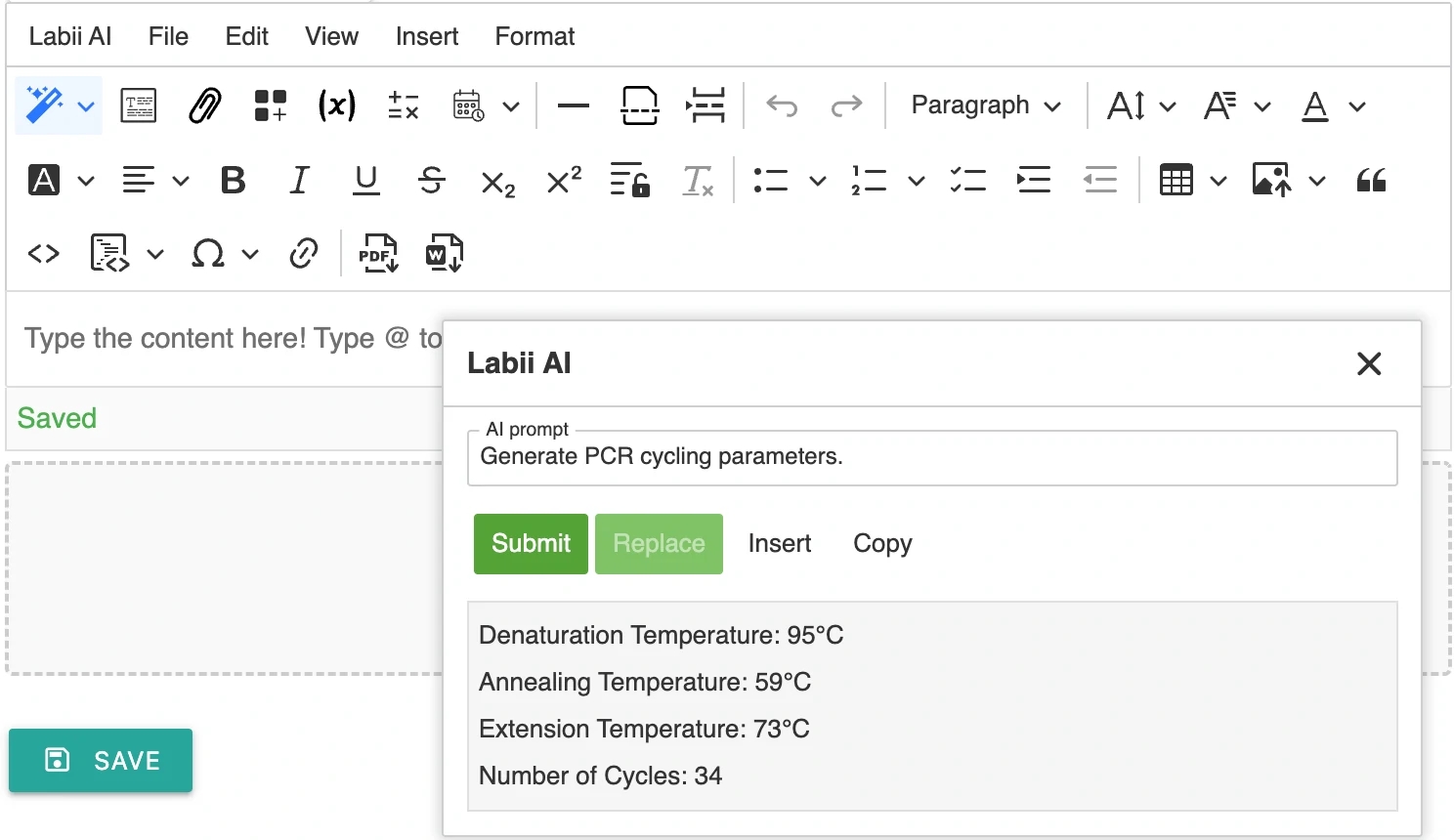
Task: Toggle bold formatting
Action: click(233, 181)
